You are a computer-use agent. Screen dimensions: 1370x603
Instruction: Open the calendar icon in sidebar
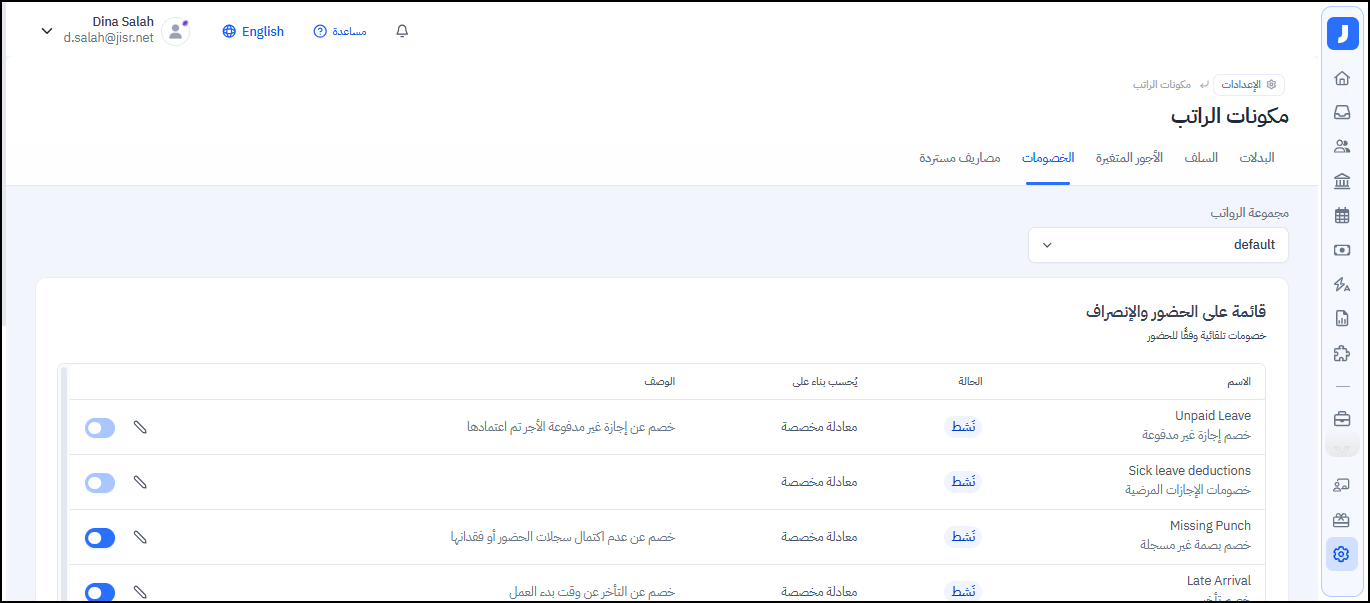click(1342, 215)
